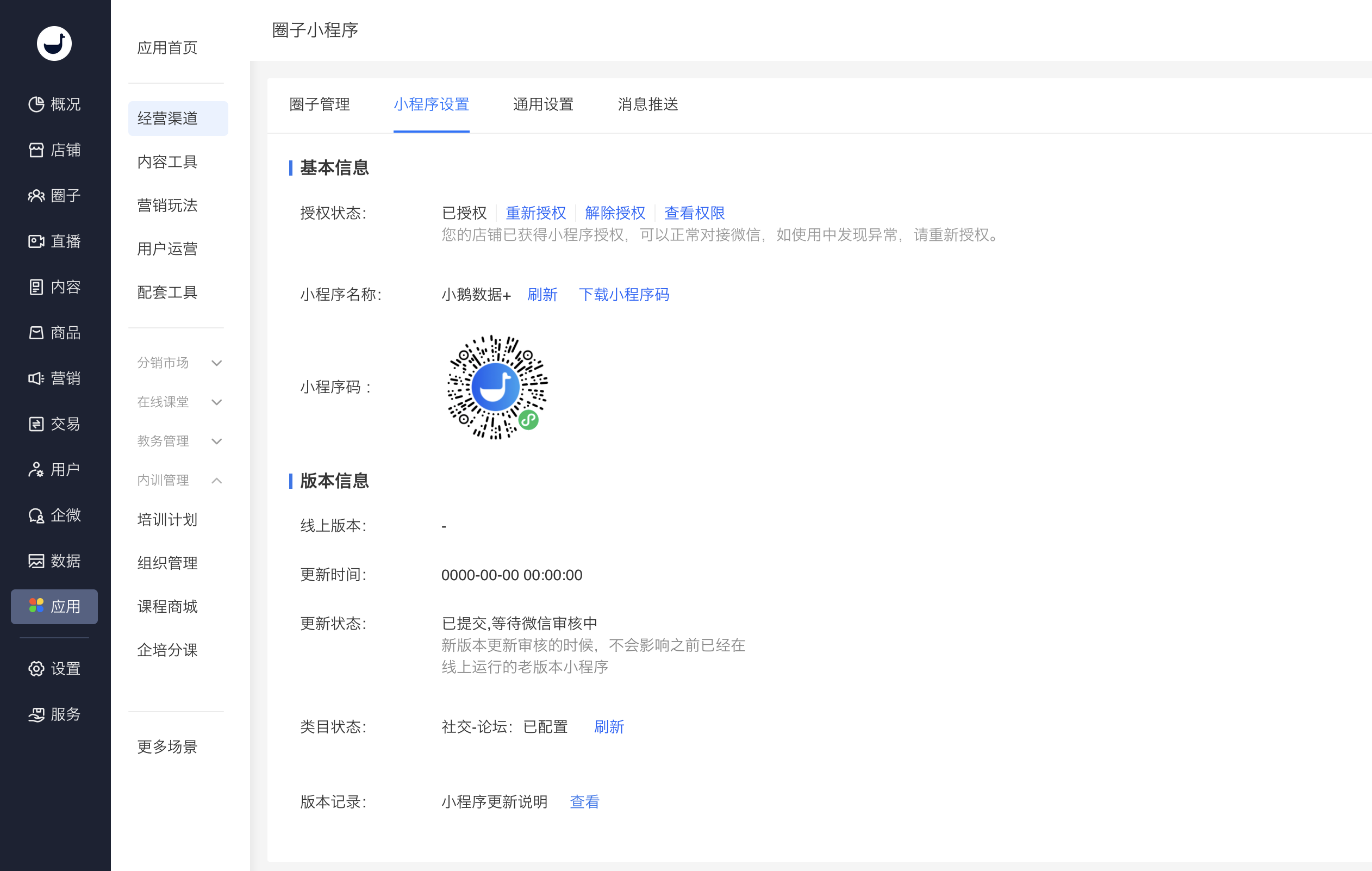Screen dimensions: 1372x871
Task: Open the 概况 overview section in sidebar
Action: [55, 104]
